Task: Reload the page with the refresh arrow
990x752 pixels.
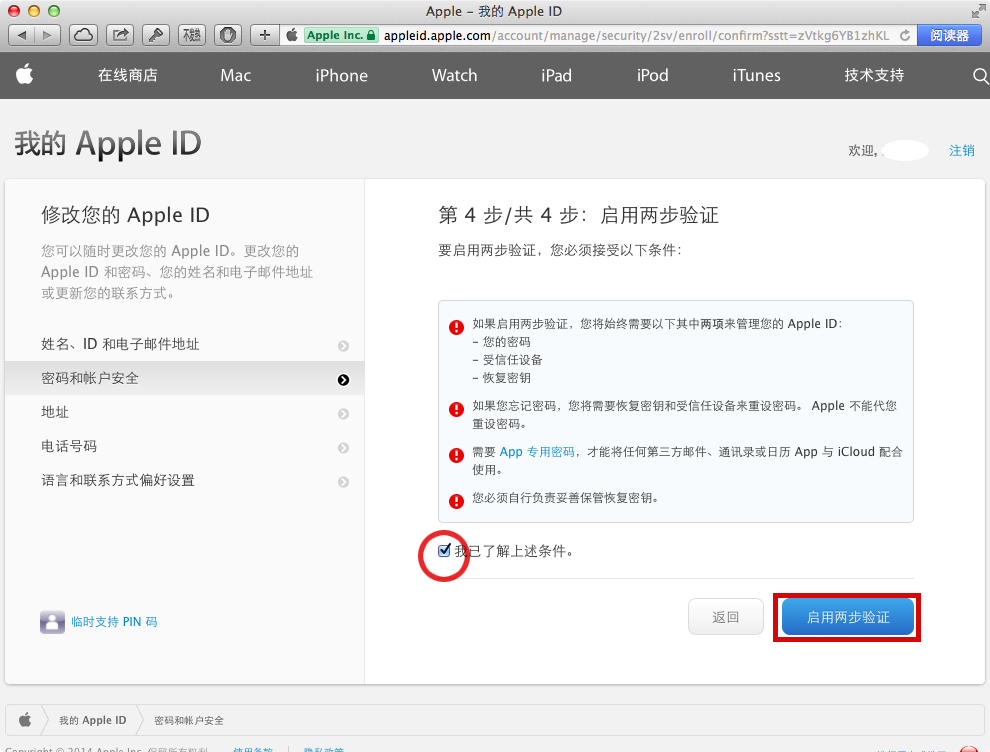Action: click(905, 35)
